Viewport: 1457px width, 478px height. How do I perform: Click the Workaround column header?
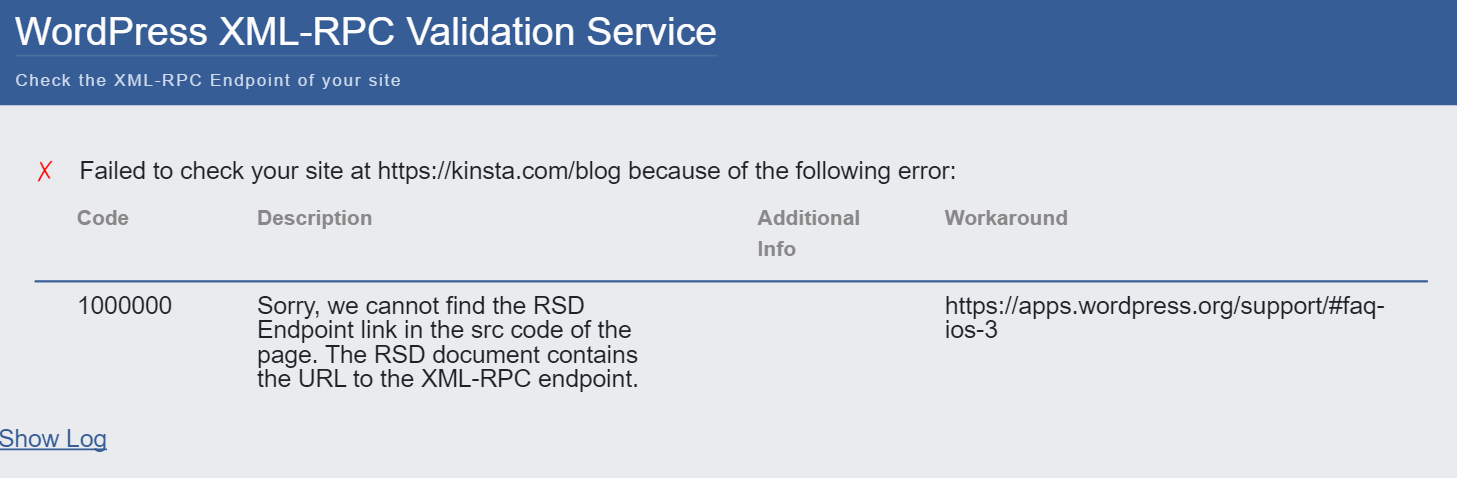tap(1006, 218)
